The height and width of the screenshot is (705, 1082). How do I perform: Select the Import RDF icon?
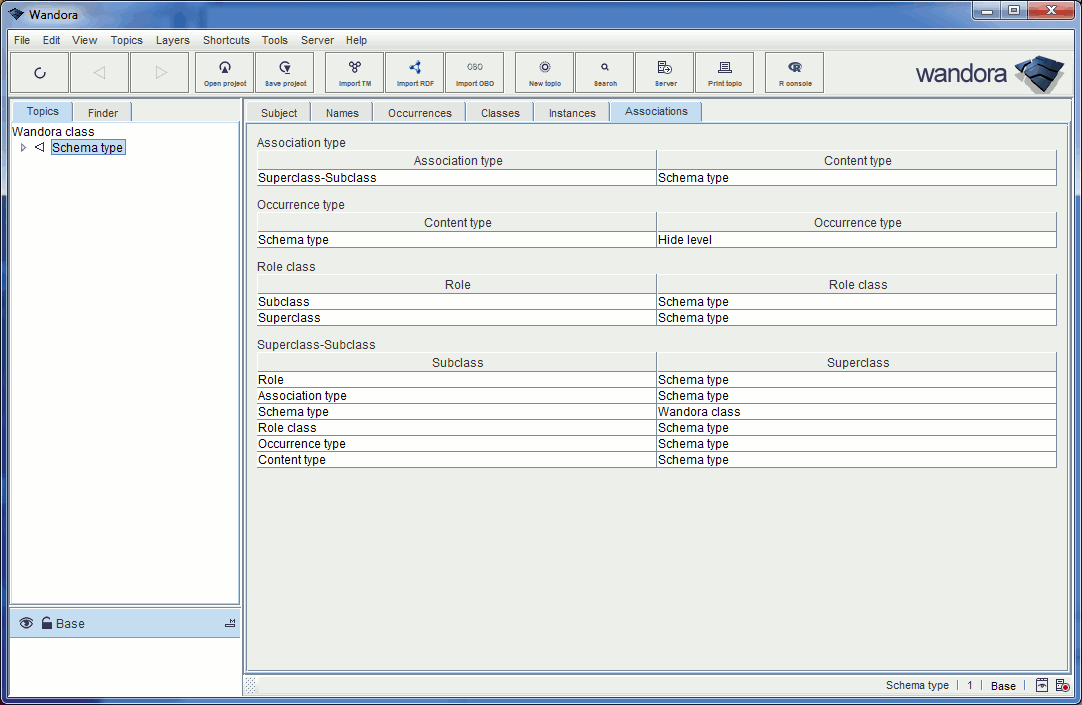tap(414, 72)
